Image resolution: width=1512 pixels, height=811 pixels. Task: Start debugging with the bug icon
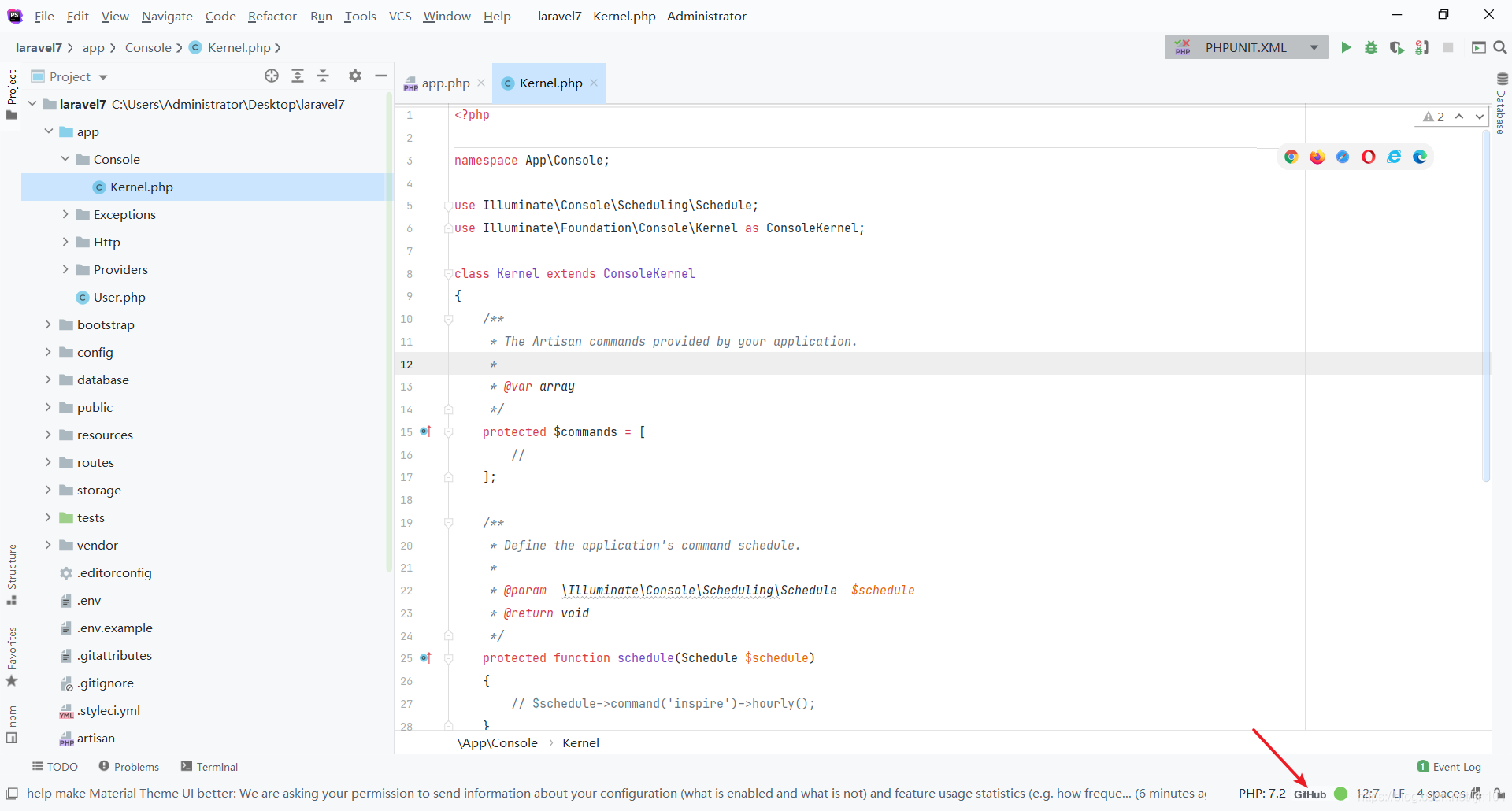coord(1371,47)
